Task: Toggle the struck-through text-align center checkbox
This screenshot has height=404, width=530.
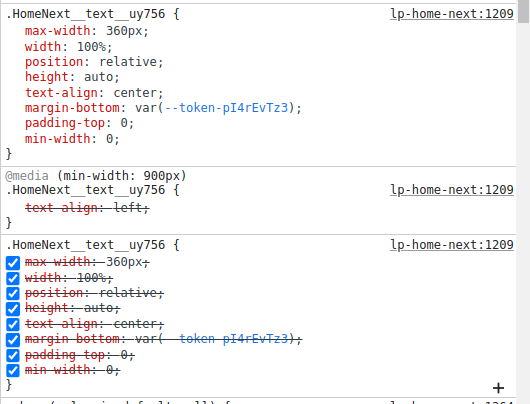Action: 13,324
